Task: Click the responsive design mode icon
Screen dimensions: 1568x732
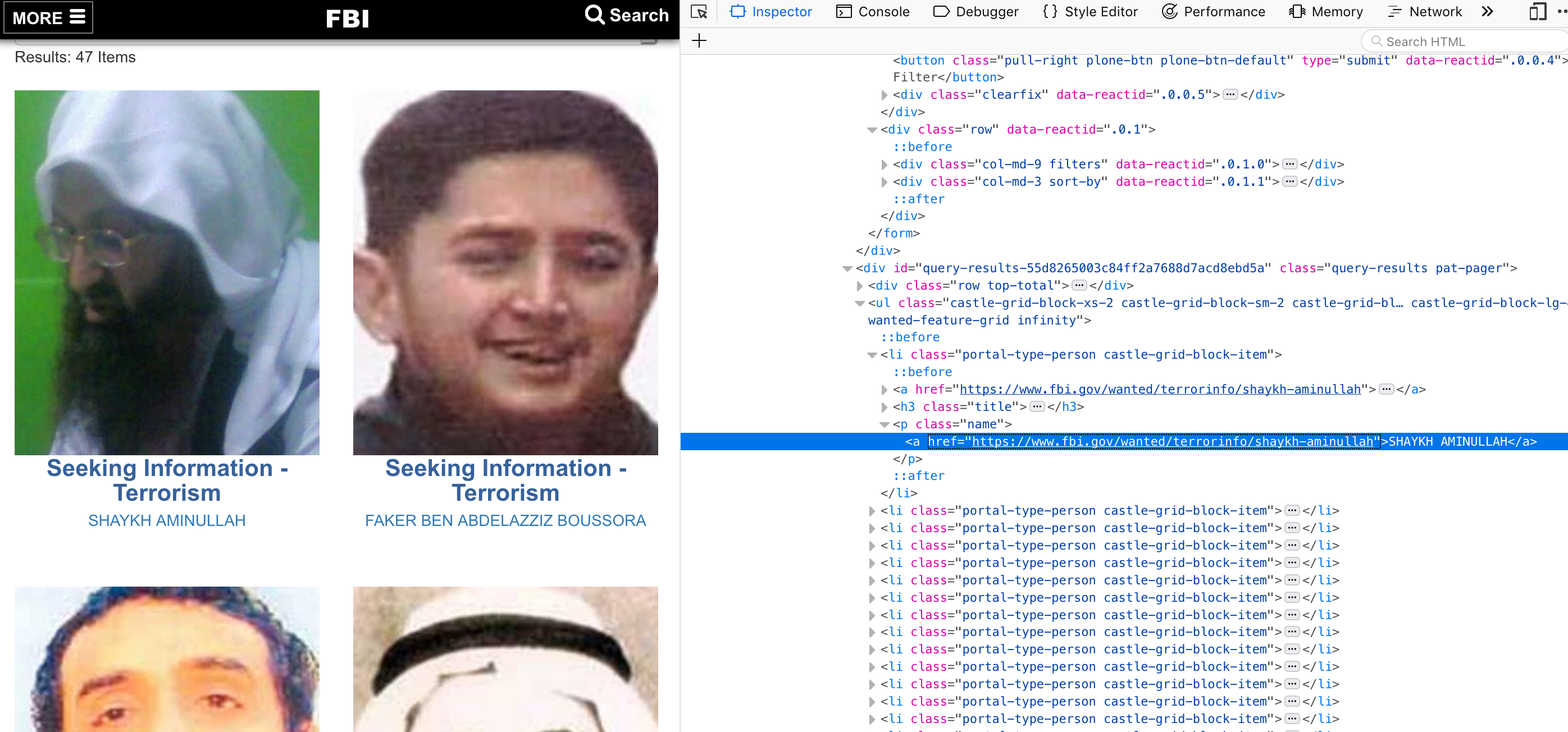Action: click(x=1537, y=12)
